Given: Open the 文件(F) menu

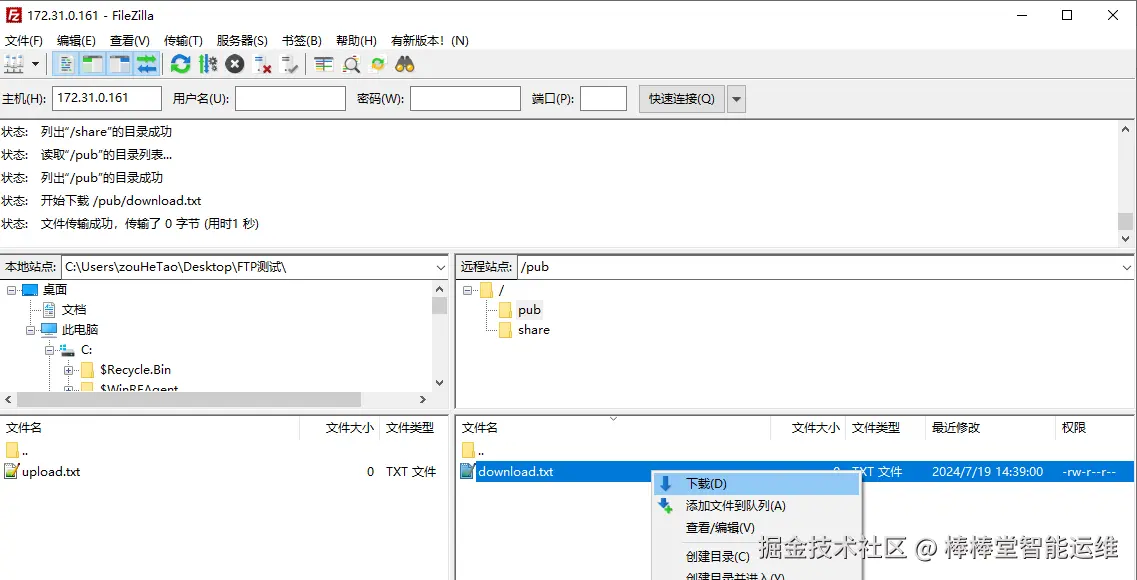Looking at the screenshot, I should 24,41.
